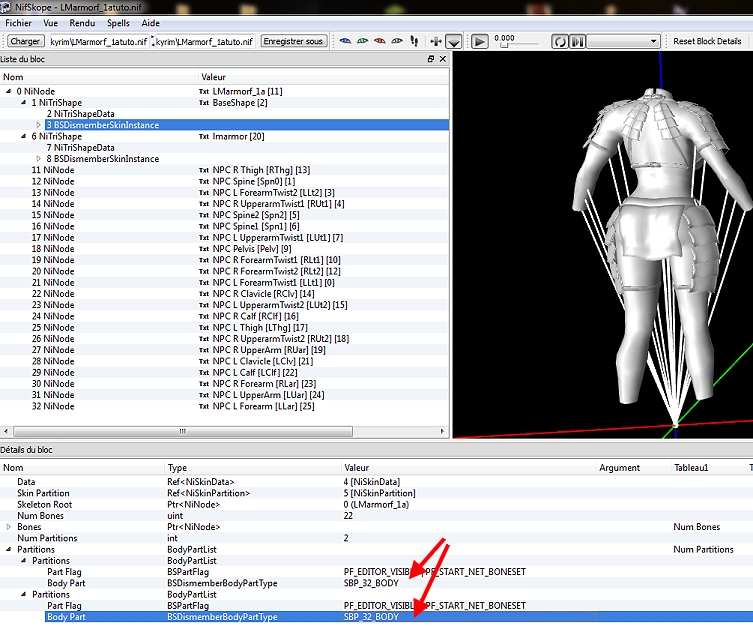Collapse the 1 NiTriShape node
The height and width of the screenshot is (644, 753).
(23, 102)
